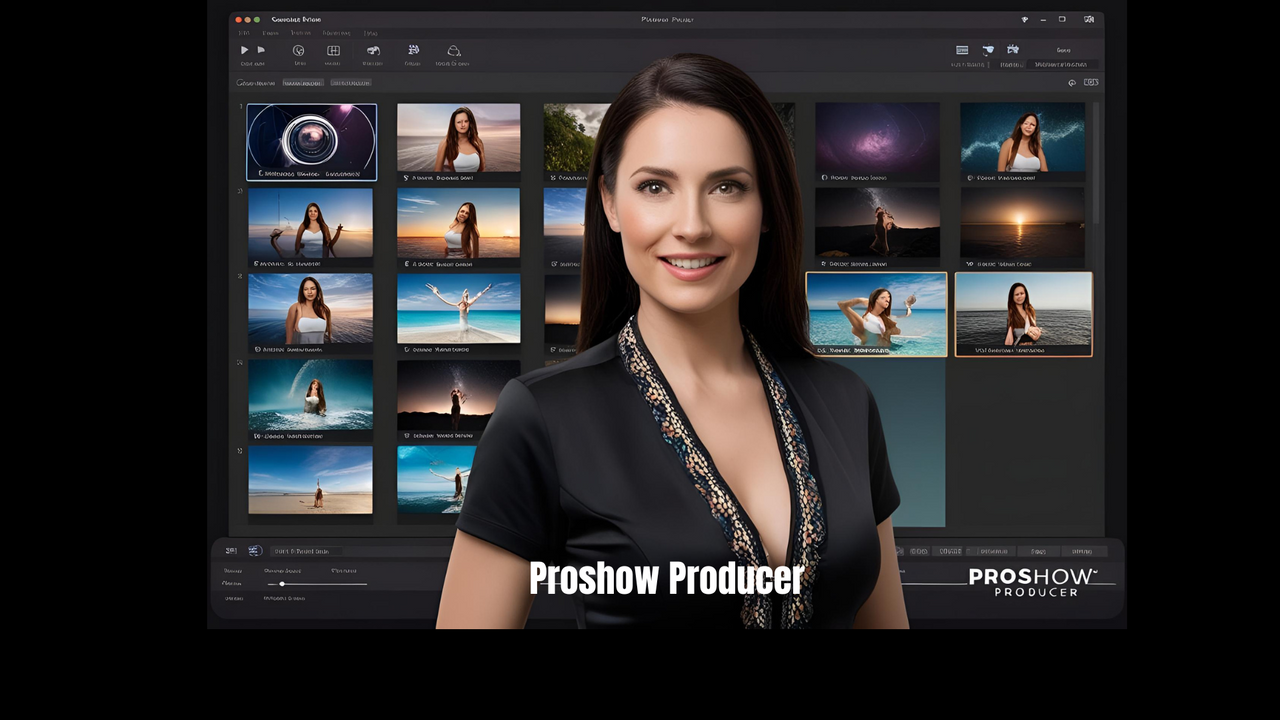Select the ocean sunset thumbnail with sun
Viewport: 1280px width, 720px height.
tap(1022, 222)
